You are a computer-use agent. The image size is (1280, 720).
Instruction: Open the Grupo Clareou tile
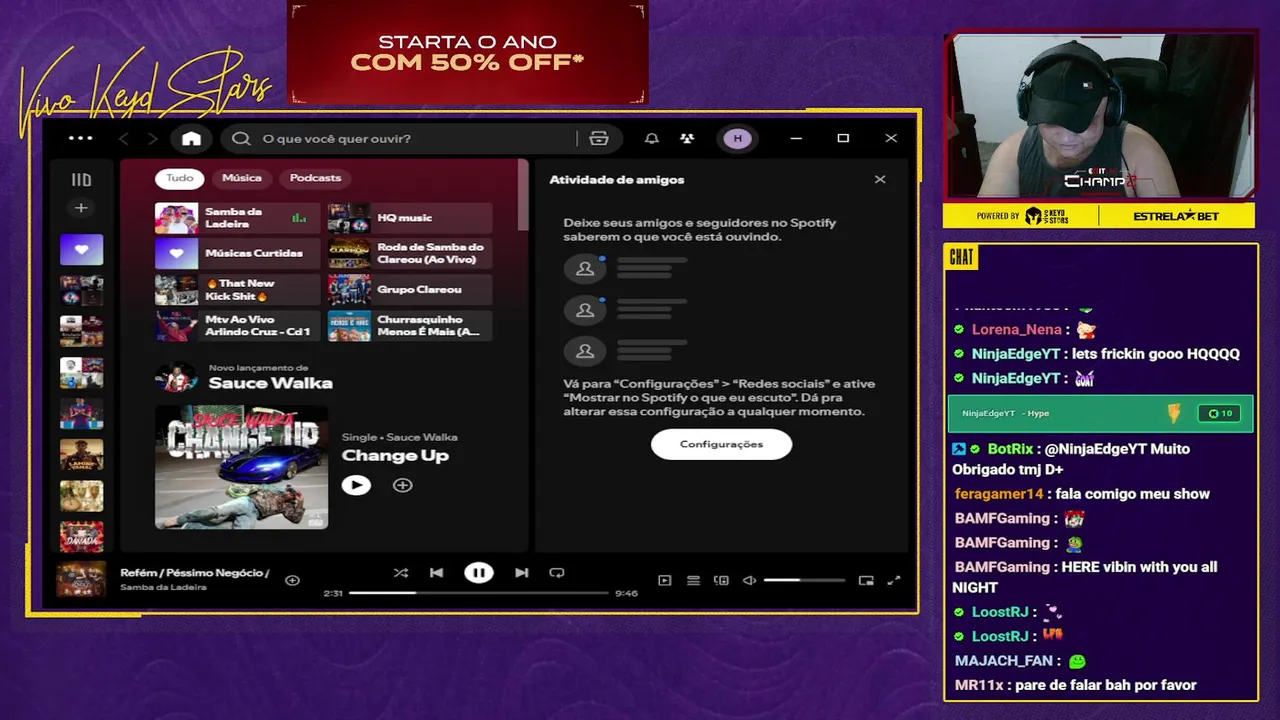point(410,290)
